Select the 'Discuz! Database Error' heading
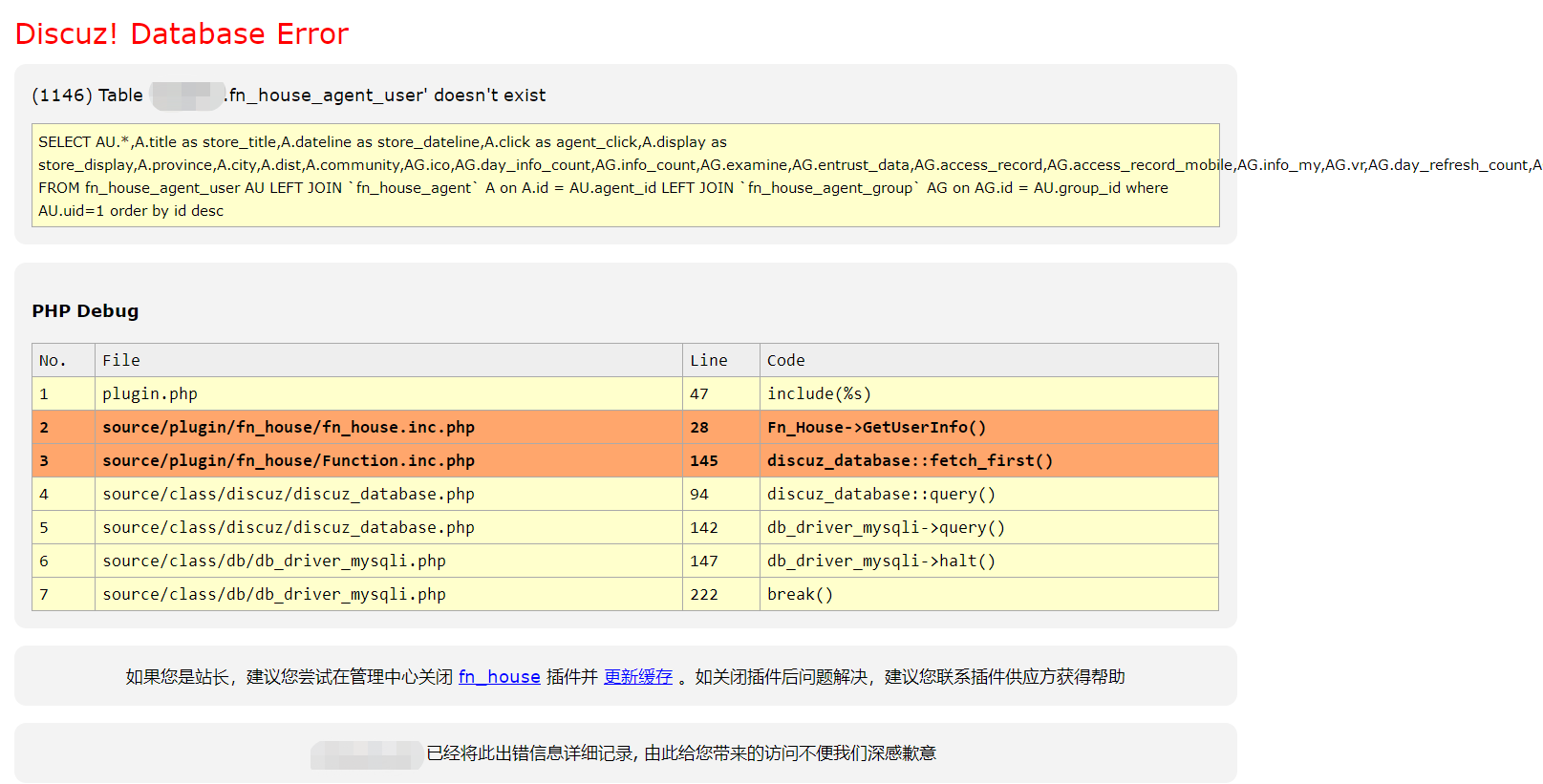This screenshot has height=784, width=1543. click(x=182, y=33)
